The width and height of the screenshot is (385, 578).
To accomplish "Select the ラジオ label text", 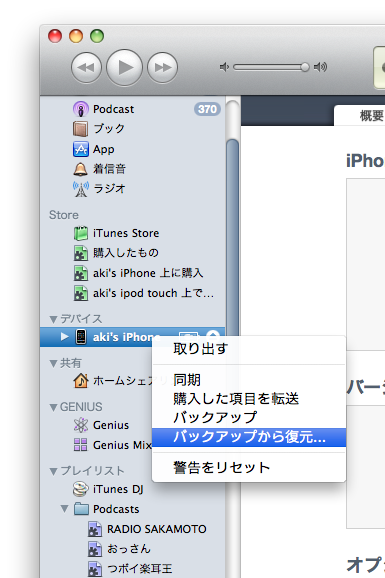I will (x=109, y=189).
